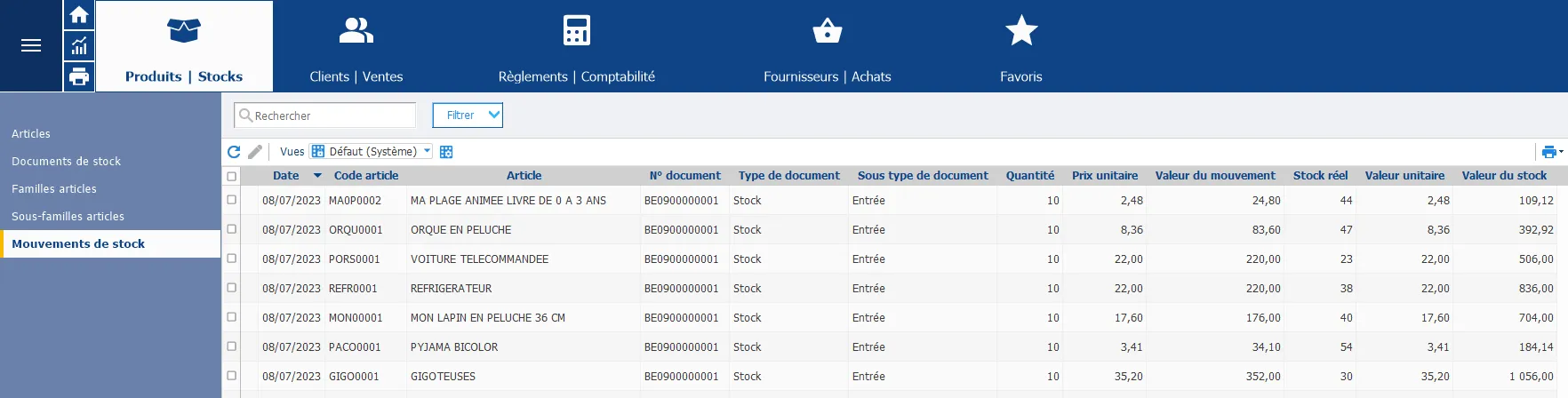Select the REFRIGERATEUR row checkbox
1568x398 pixels.
tap(232, 288)
